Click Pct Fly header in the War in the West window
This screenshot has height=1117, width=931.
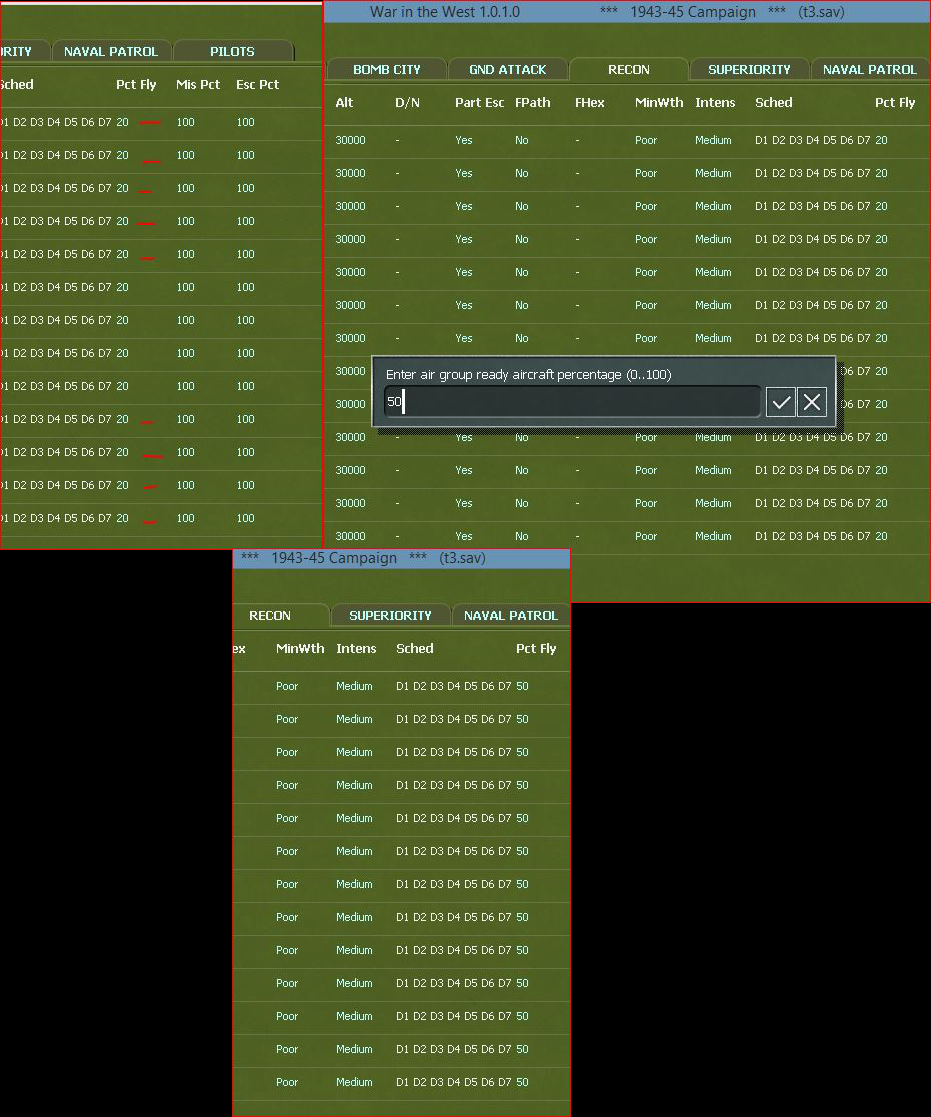[895, 103]
